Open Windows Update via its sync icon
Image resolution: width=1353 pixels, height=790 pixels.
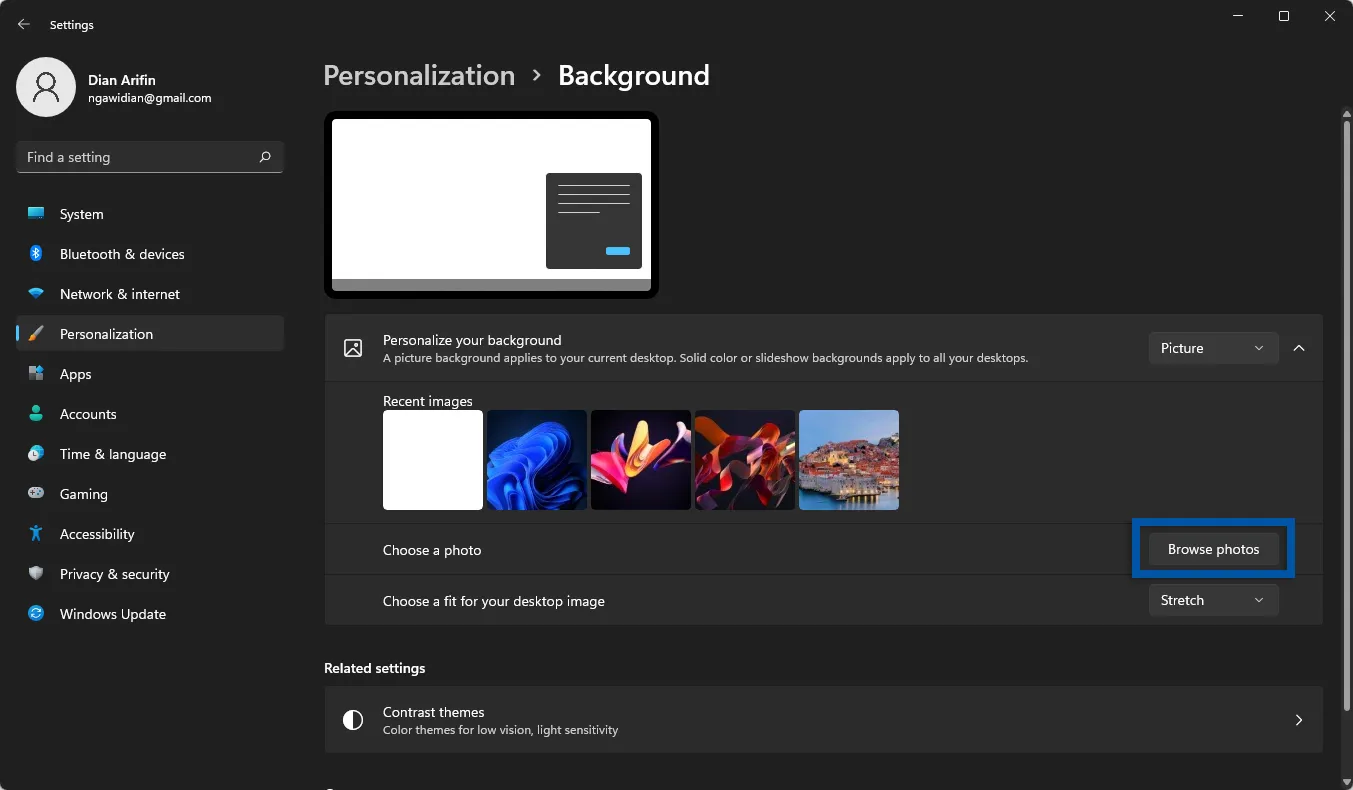tap(36, 614)
